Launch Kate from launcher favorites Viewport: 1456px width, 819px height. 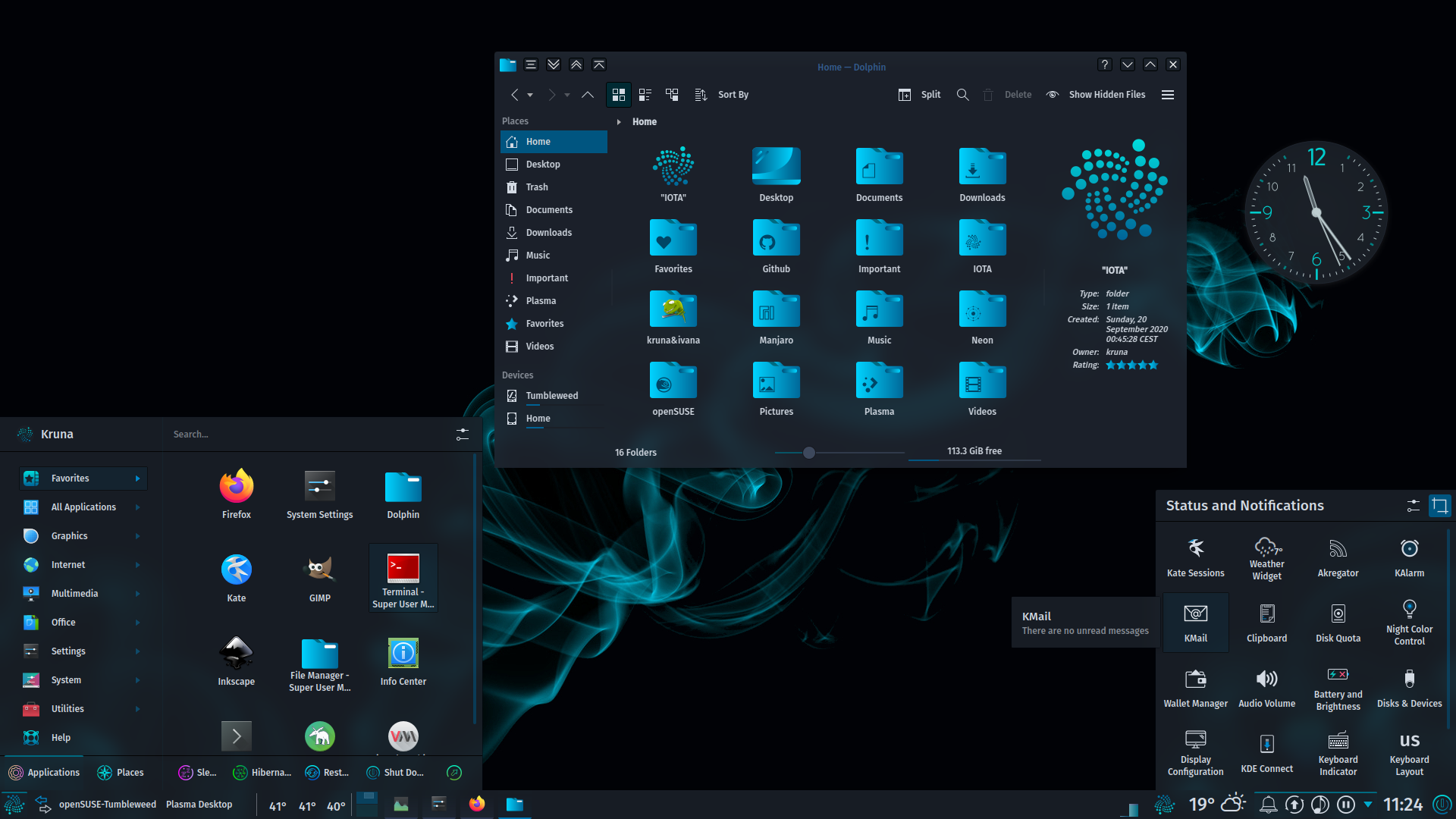point(237,578)
